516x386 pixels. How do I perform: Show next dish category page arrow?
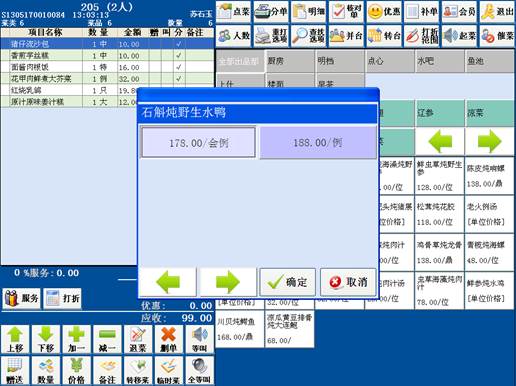click(x=489, y=141)
